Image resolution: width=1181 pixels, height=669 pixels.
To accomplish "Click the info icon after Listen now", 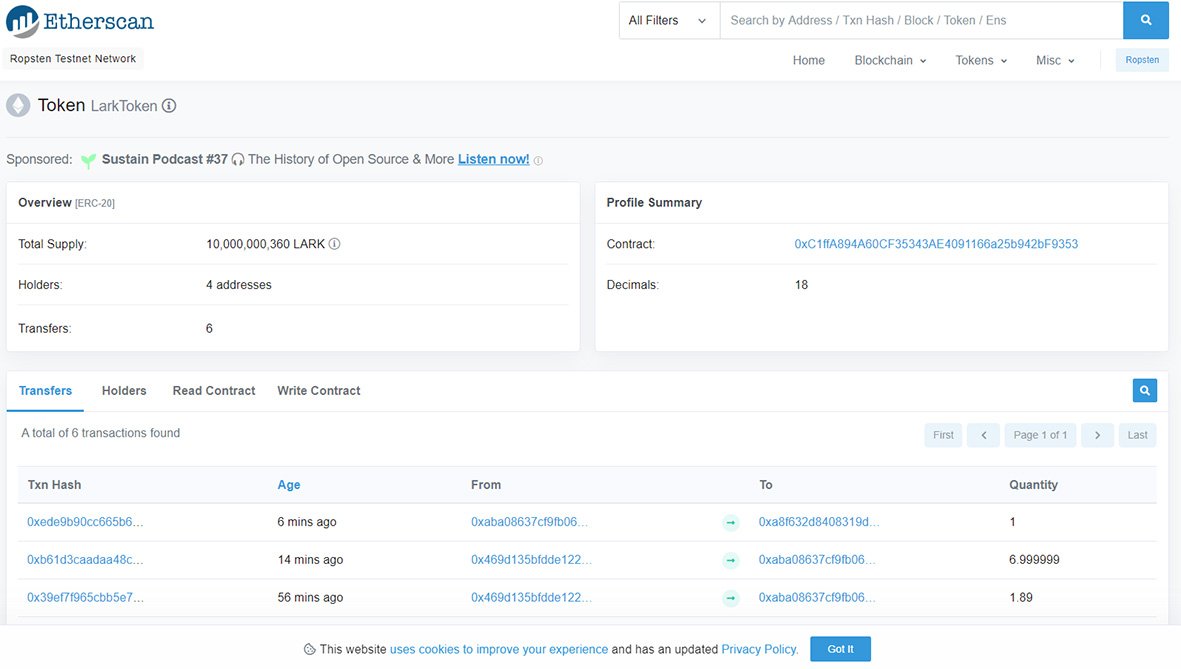I will click(538, 160).
